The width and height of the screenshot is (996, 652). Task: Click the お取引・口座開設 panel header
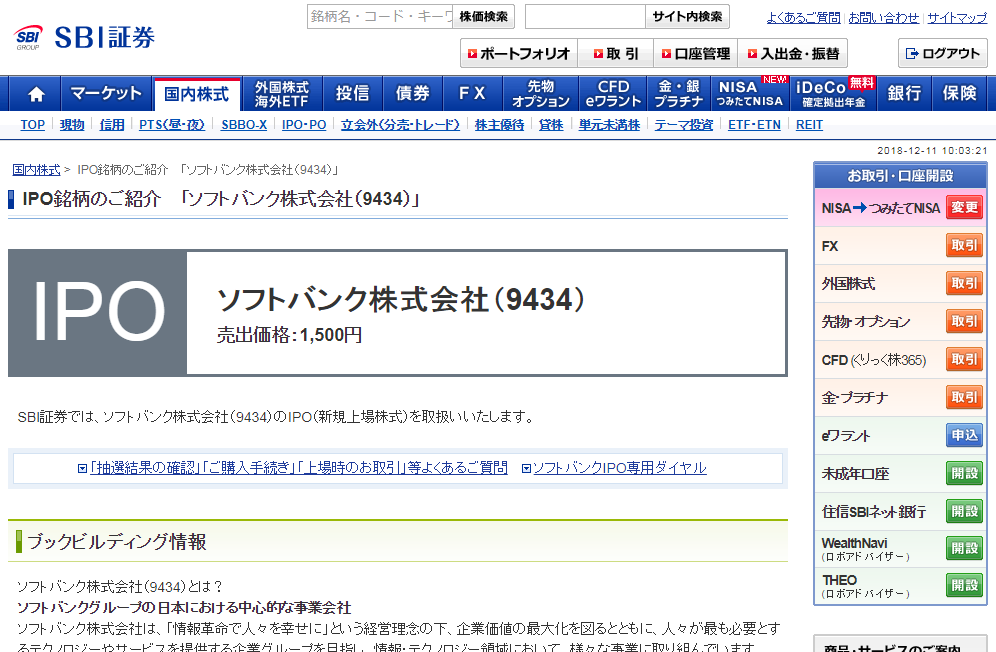[900, 175]
